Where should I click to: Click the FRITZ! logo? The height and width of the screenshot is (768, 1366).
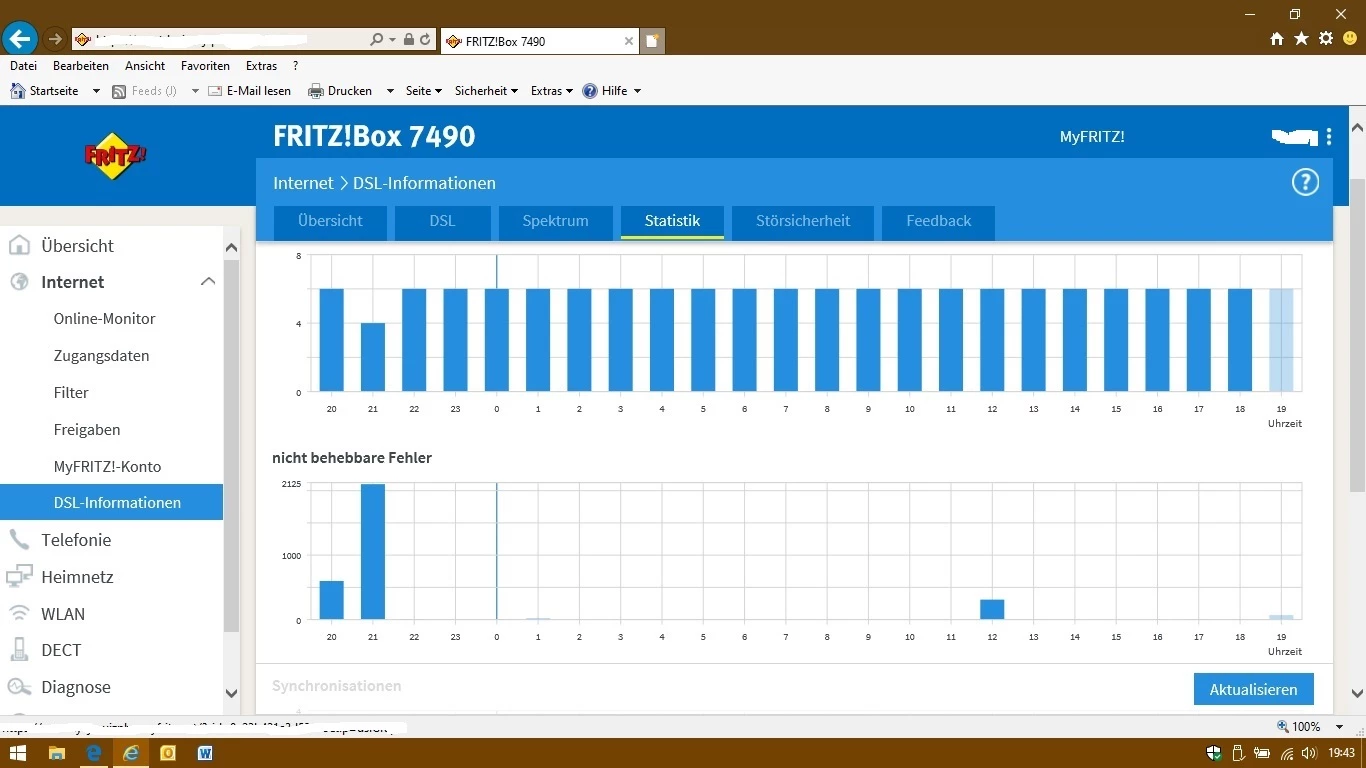pos(115,156)
